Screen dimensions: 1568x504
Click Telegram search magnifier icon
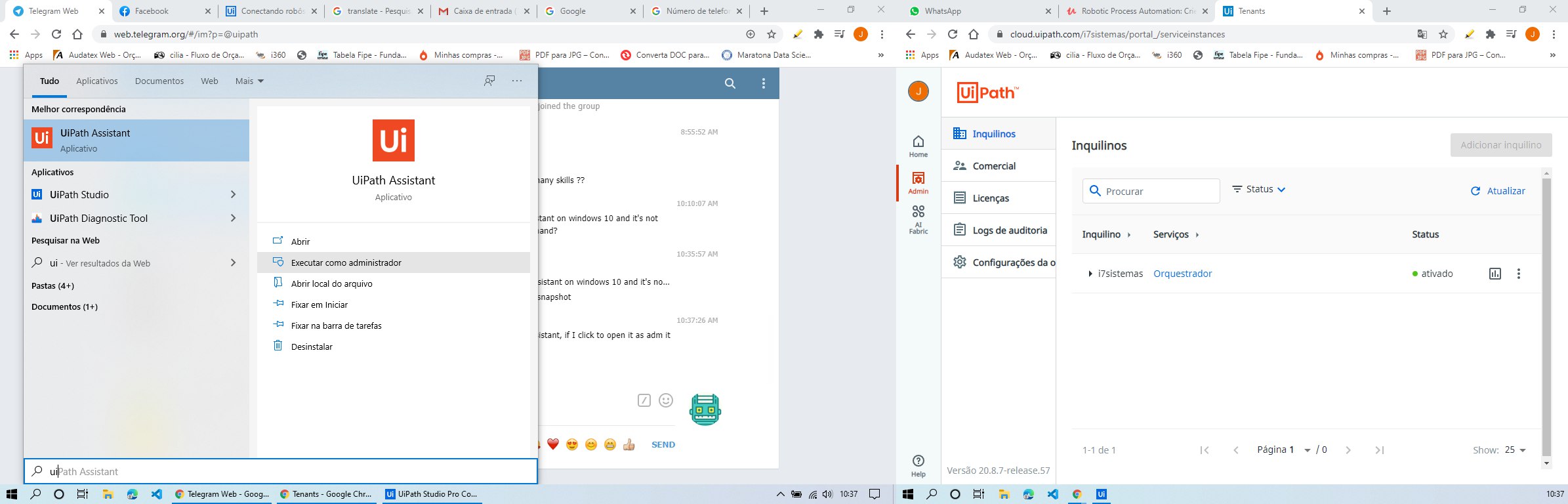click(730, 83)
